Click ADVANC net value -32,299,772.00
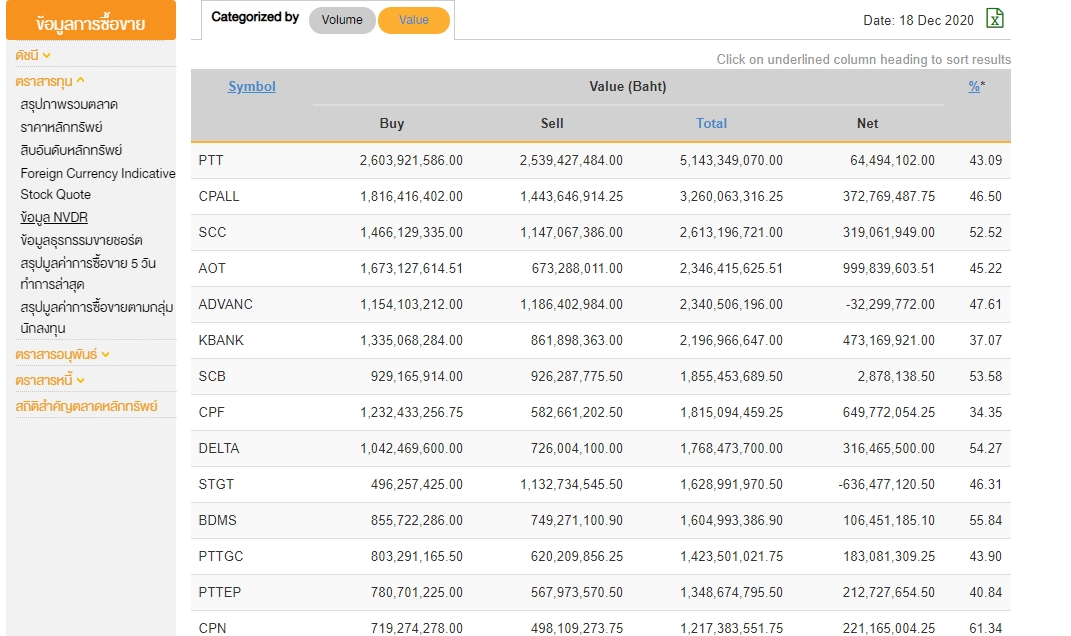Image resolution: width=1071 pixels, height=636 pixels. (x=890, y=304)
